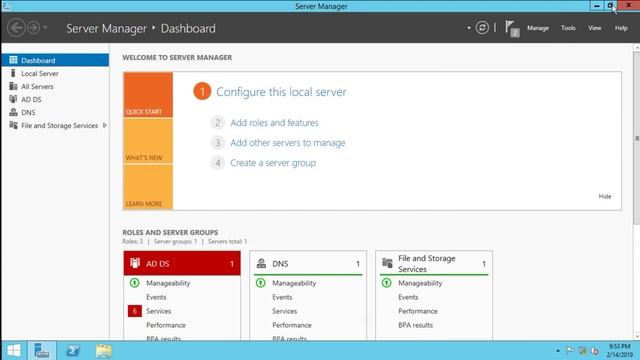
Task: Open the navigation history dropdown arrow
Action: (x=45, y=28)
